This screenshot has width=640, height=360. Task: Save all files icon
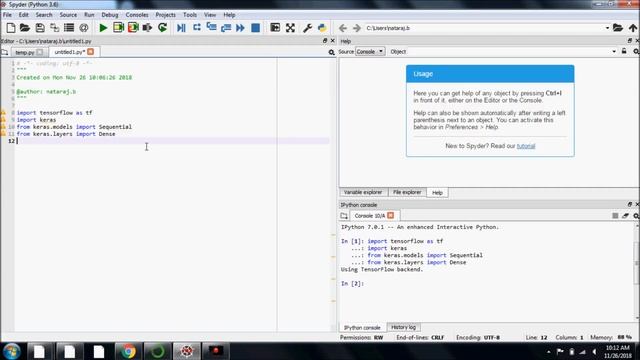pyautogui.click(x=54, y=28)
